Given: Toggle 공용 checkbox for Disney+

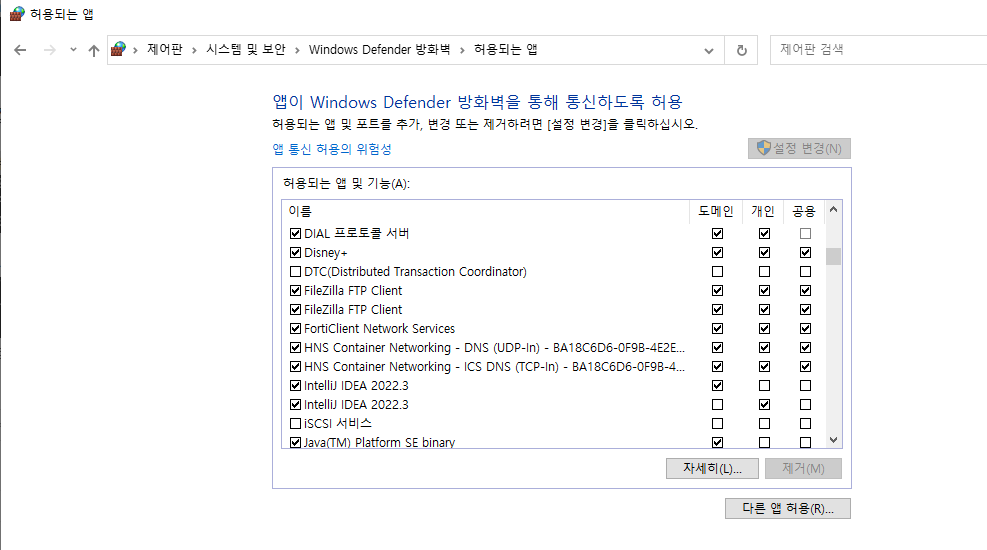Looking at the screenshot, I should click(805, 252).
